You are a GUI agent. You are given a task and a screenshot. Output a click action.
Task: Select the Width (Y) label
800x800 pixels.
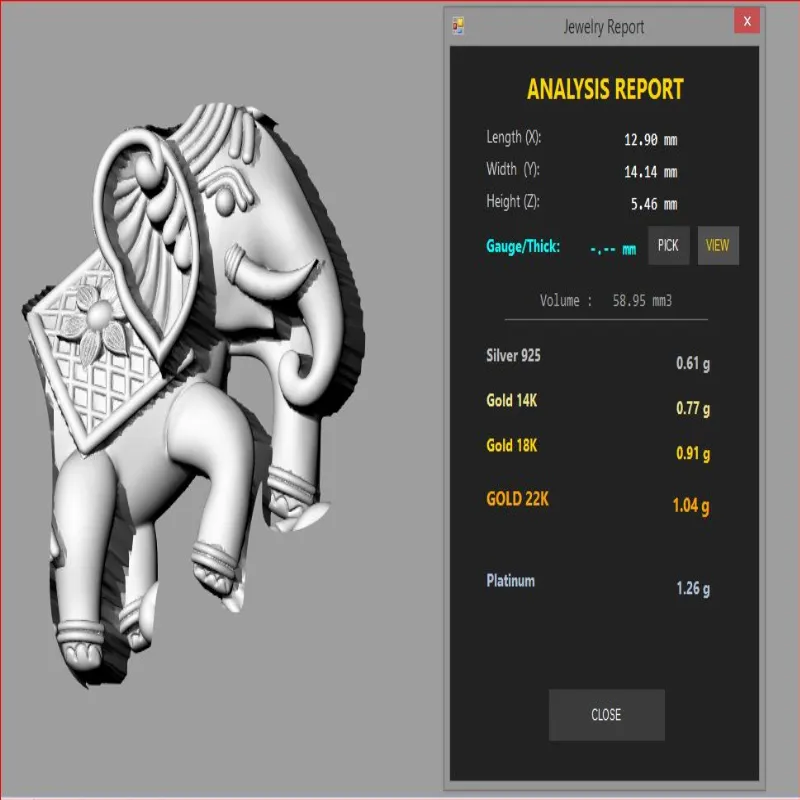point(513,169)
